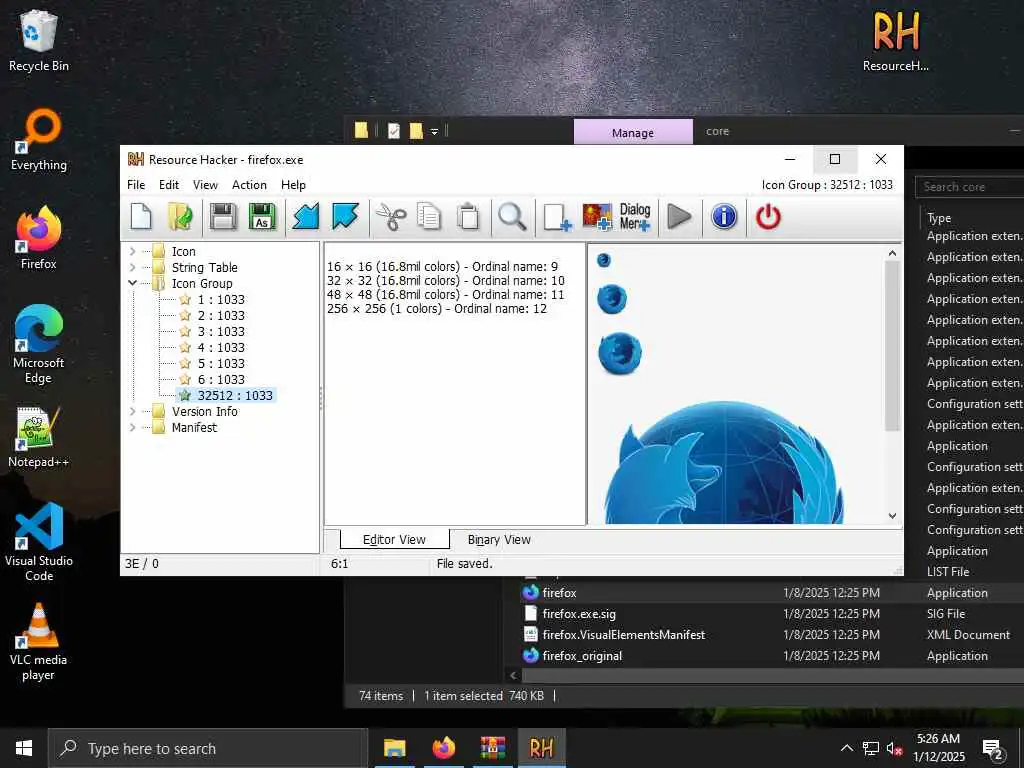This screenshot has width=1024, height=768.
Task: Click File Explorer icon in taskbar
Action: (x=394, y=748)
